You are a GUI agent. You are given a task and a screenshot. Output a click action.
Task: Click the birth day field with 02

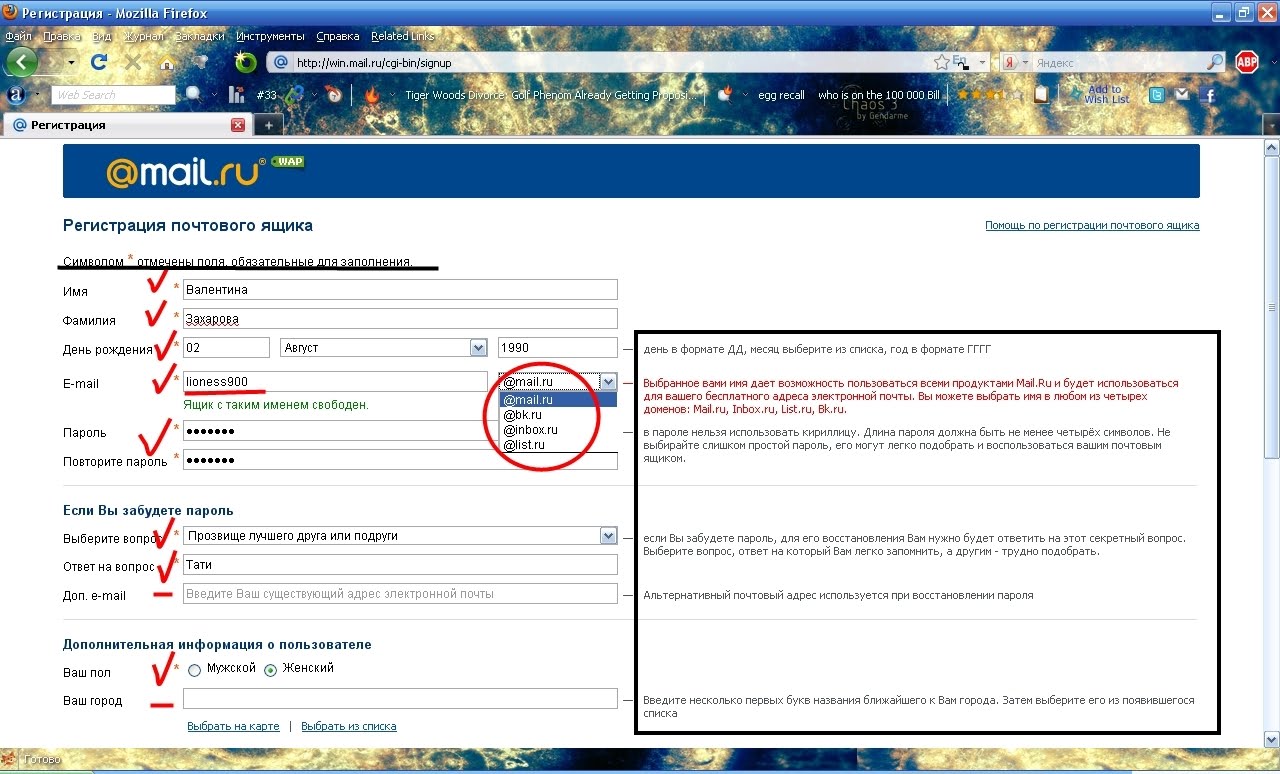pos(226,348)
